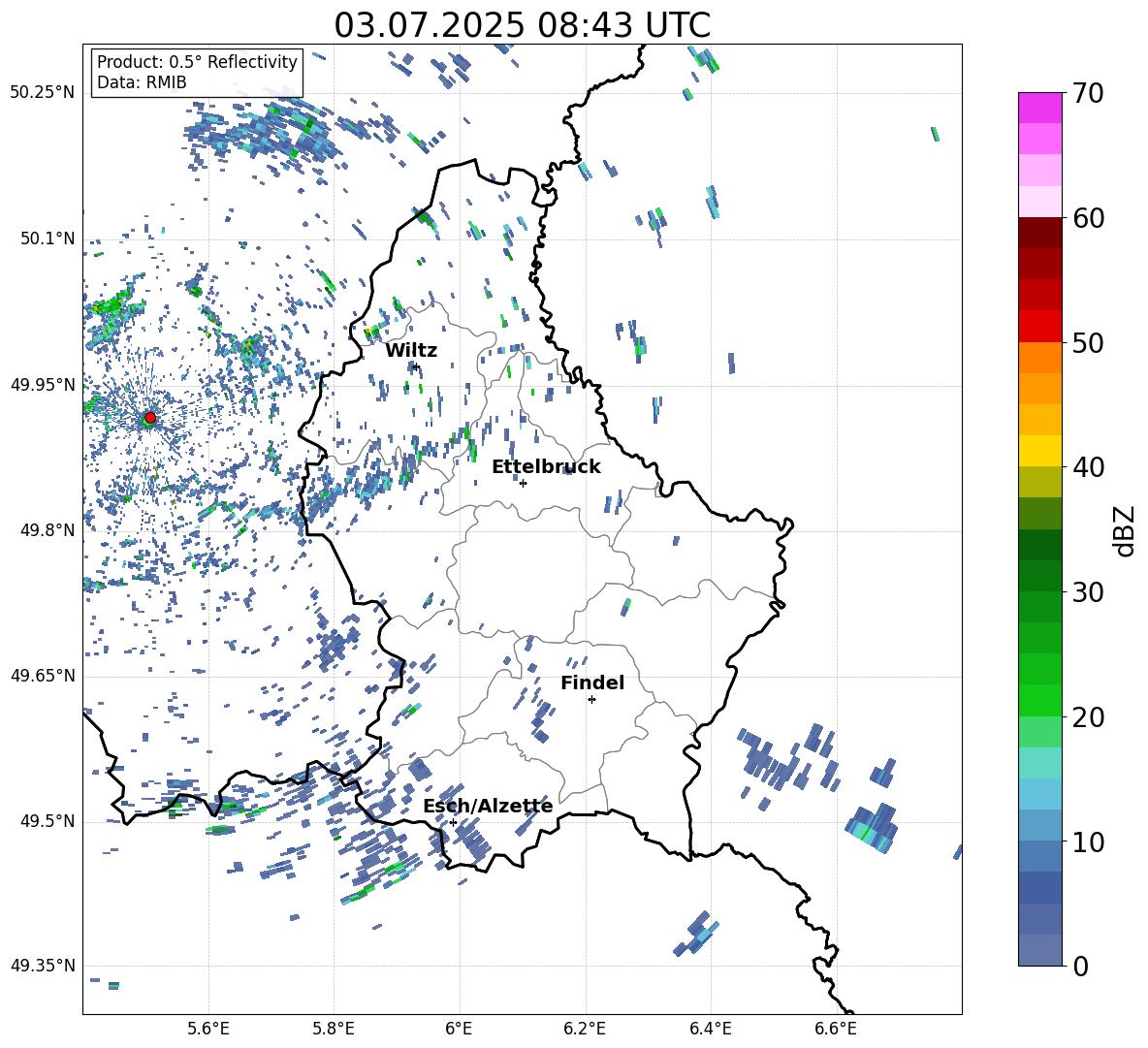Click the 49.8°N latitude label
The image size is (1148, 1048).
[x=48, y=530]
